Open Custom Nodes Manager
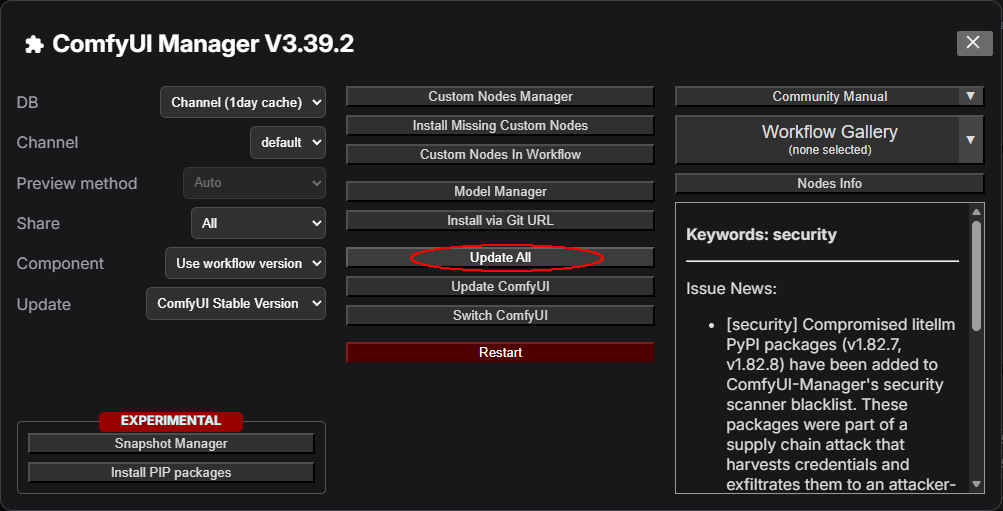1003x511 pixels. [500, 97]
